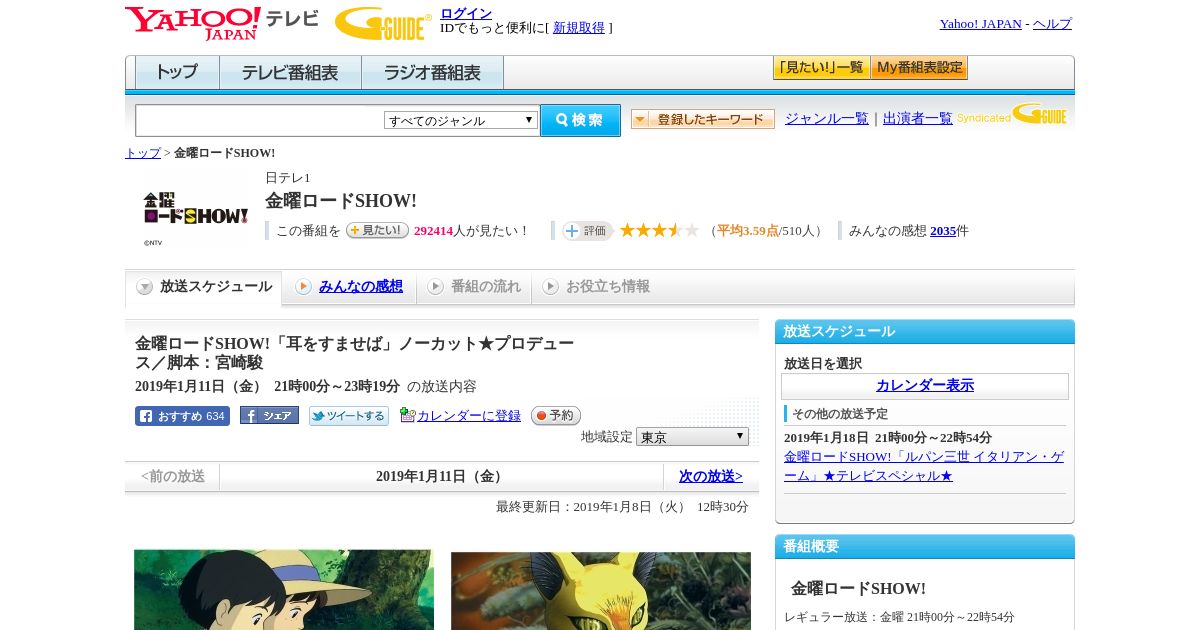Click the Twitter ツイートする button
Screen dimensions: 1200x630
pyautogui.click(x=349, y=416)
